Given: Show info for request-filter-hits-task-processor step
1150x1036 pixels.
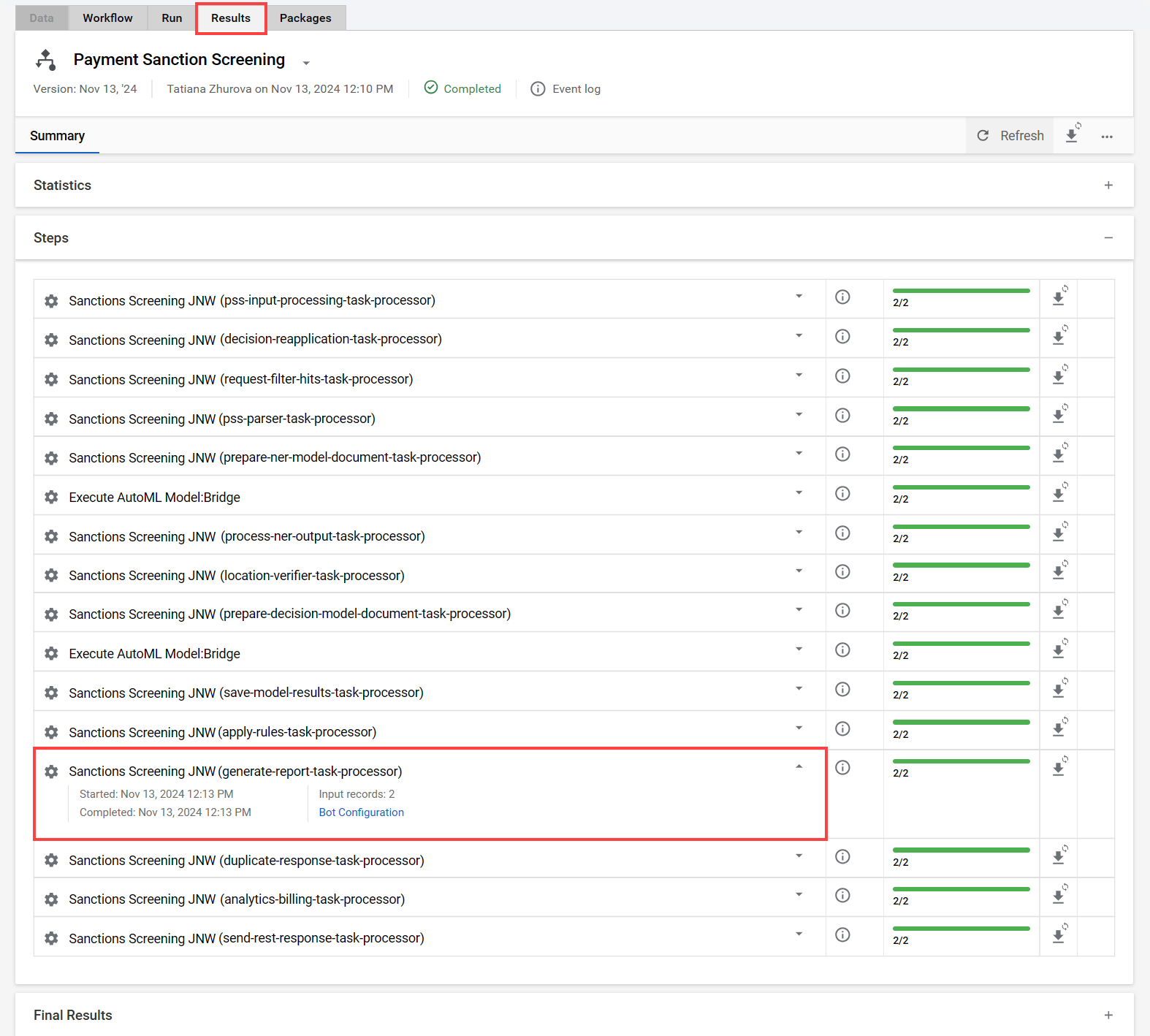Looking at the screenshot, I should pos(842,376).
